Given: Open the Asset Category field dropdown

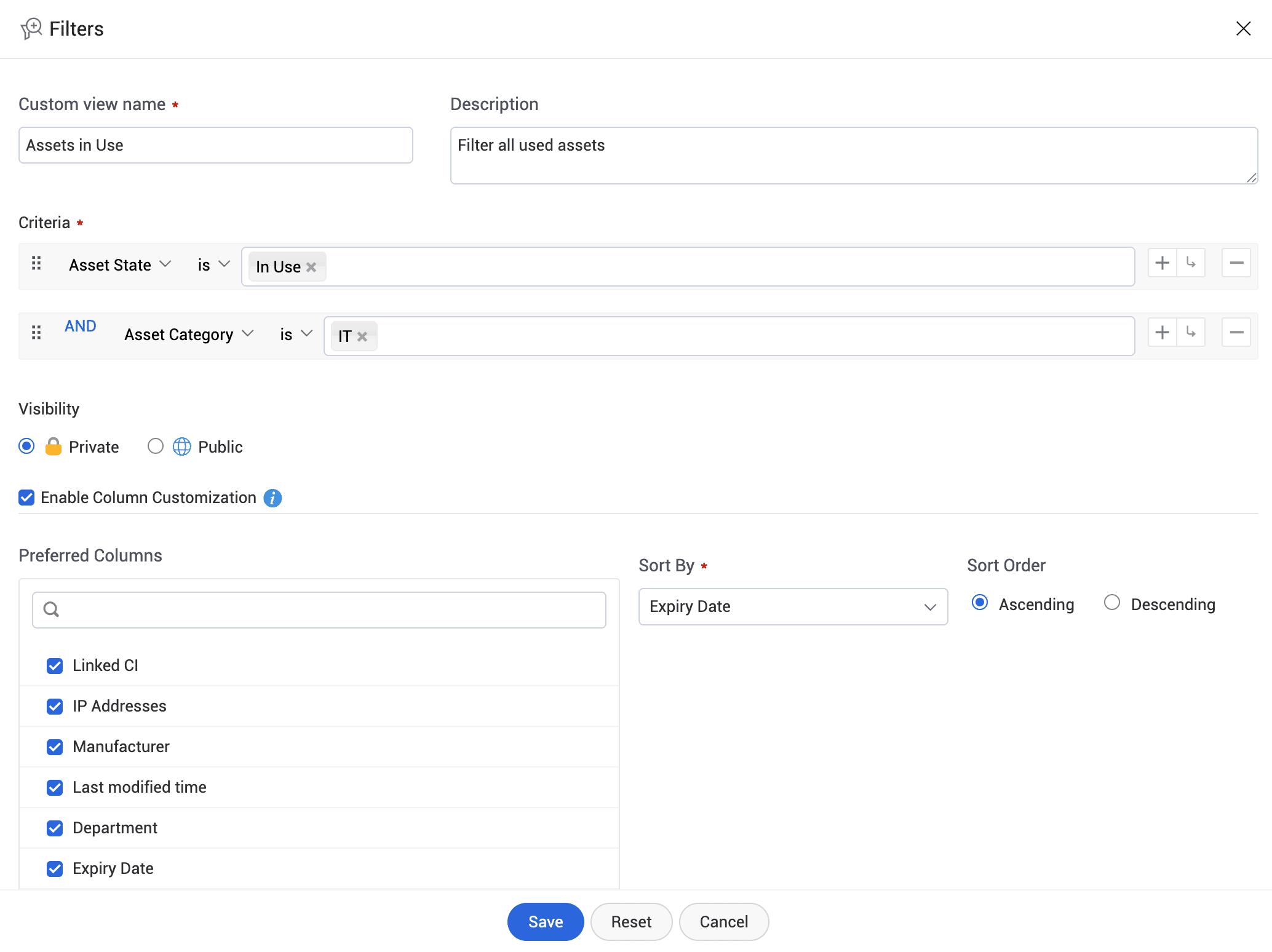Looking at the screenshot, I should coord(189,335).
